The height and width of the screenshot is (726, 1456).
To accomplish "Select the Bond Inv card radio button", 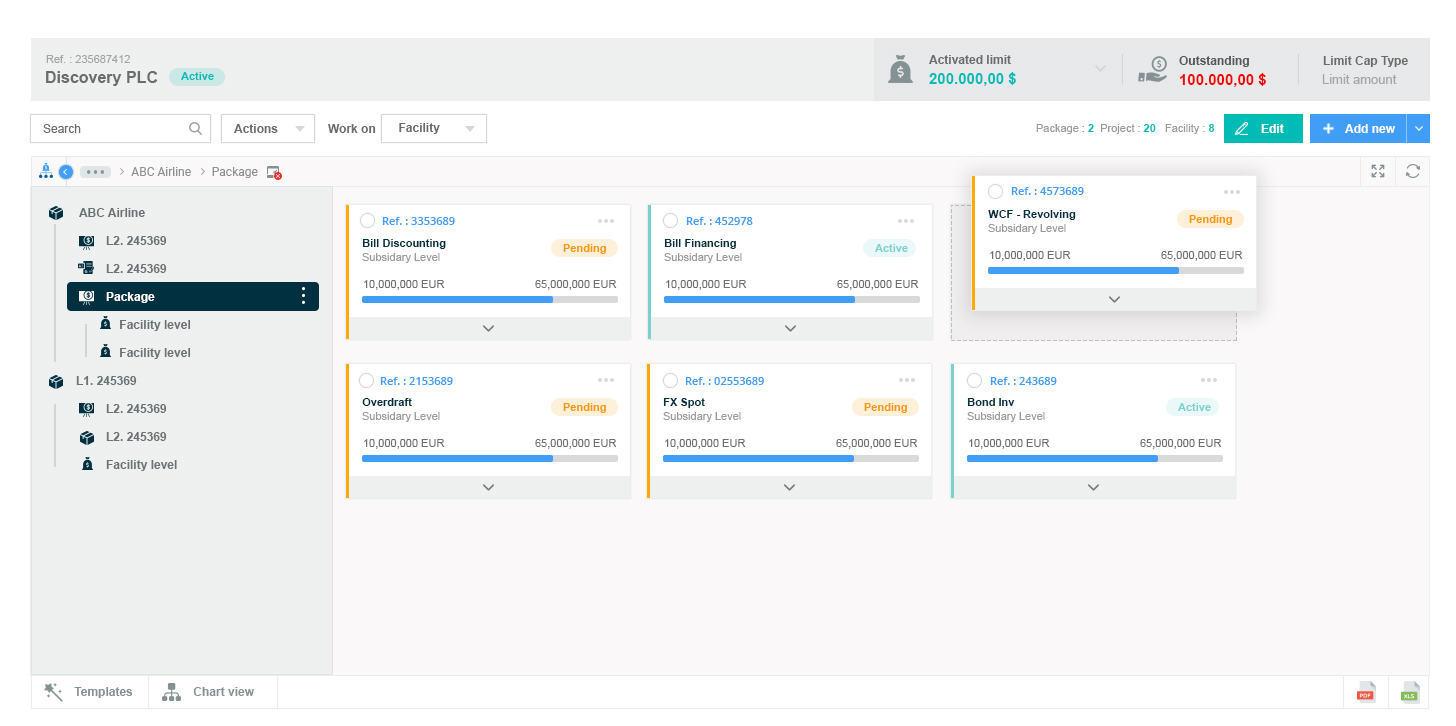I will coord(975,381).
